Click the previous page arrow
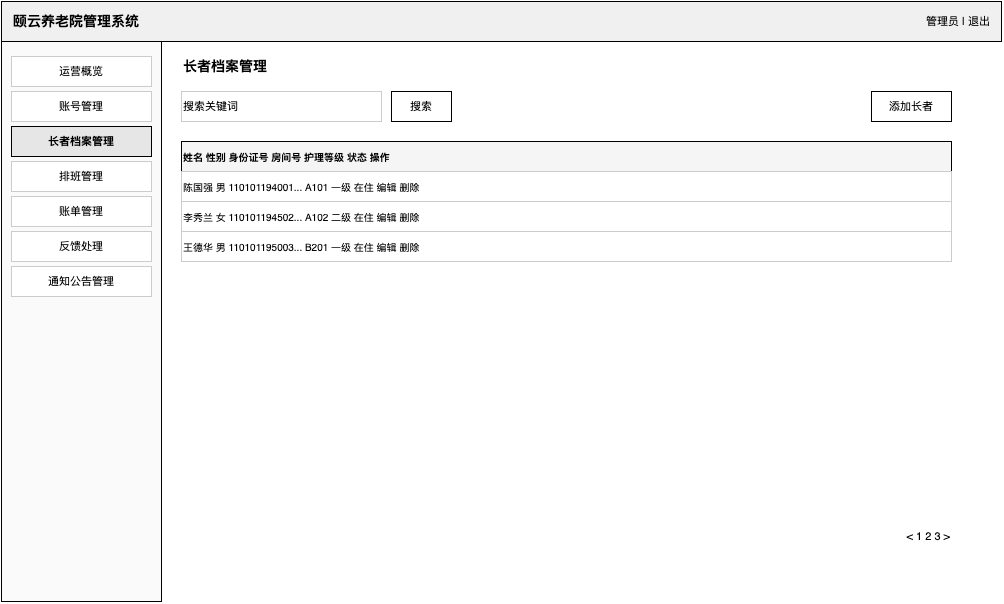 [910, 536]
